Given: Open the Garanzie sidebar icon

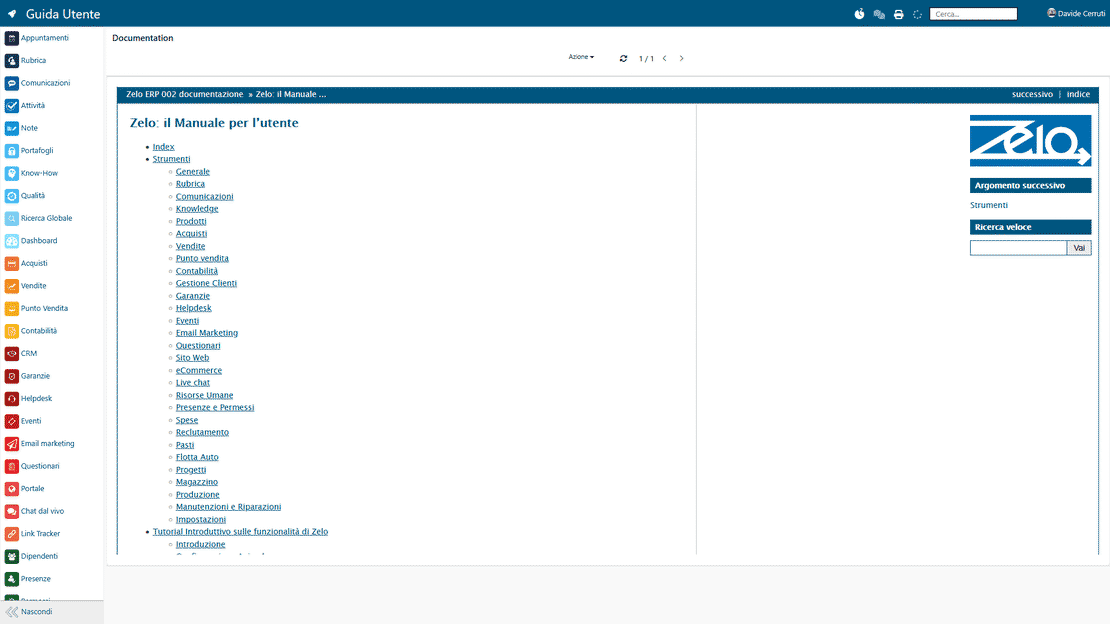Looking at the screenshot, I should coord(11,376).
